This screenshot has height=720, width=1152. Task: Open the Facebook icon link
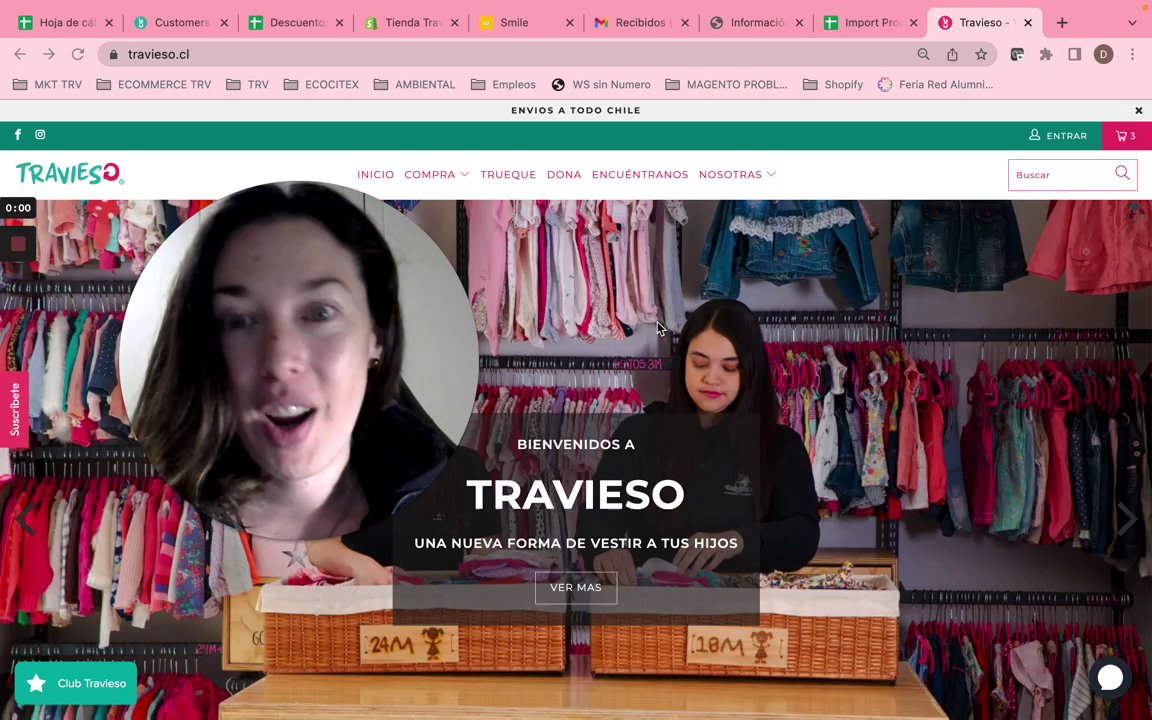pos(18,134)
